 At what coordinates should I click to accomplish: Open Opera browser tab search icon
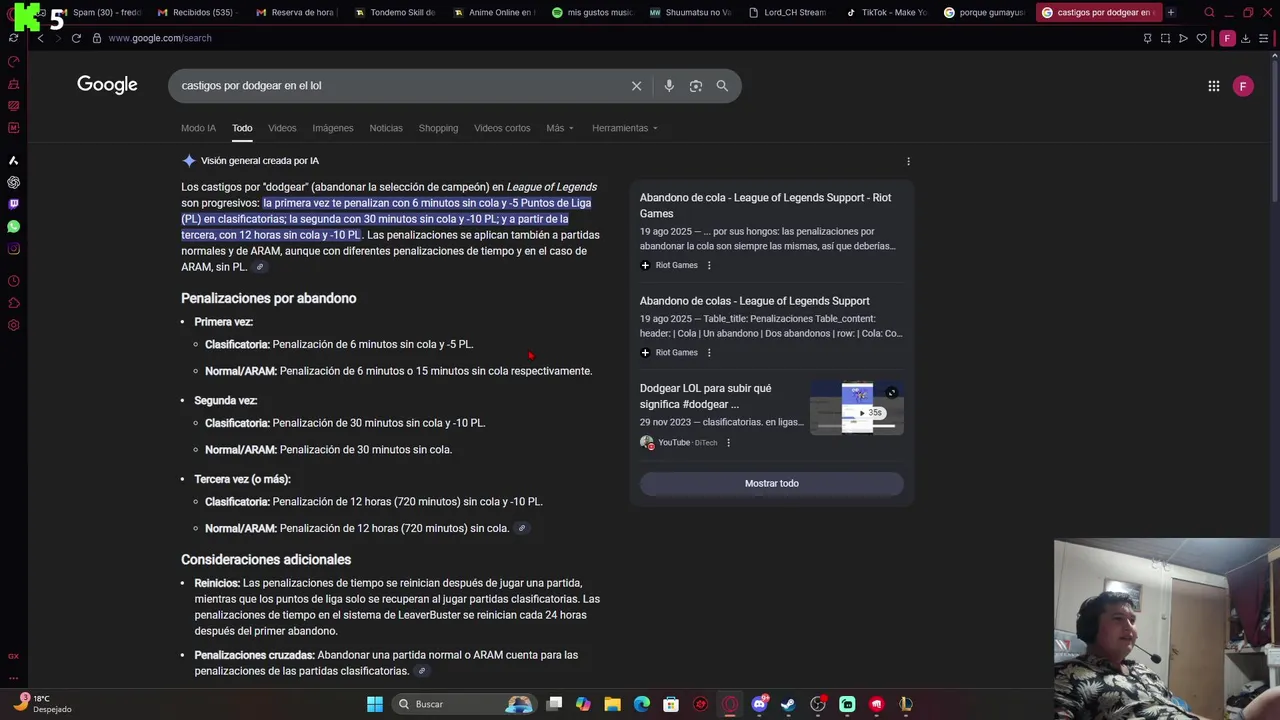(x=1209, y=12)
